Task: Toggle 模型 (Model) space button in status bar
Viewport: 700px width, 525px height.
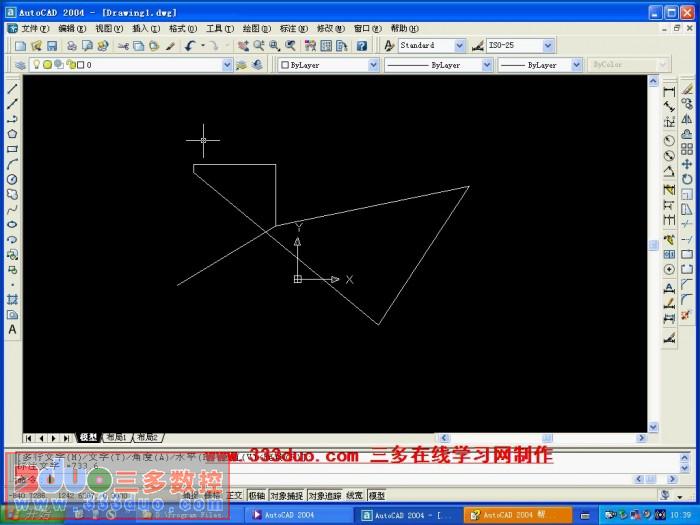Action: pyautogui.click(x=376, y=496)
